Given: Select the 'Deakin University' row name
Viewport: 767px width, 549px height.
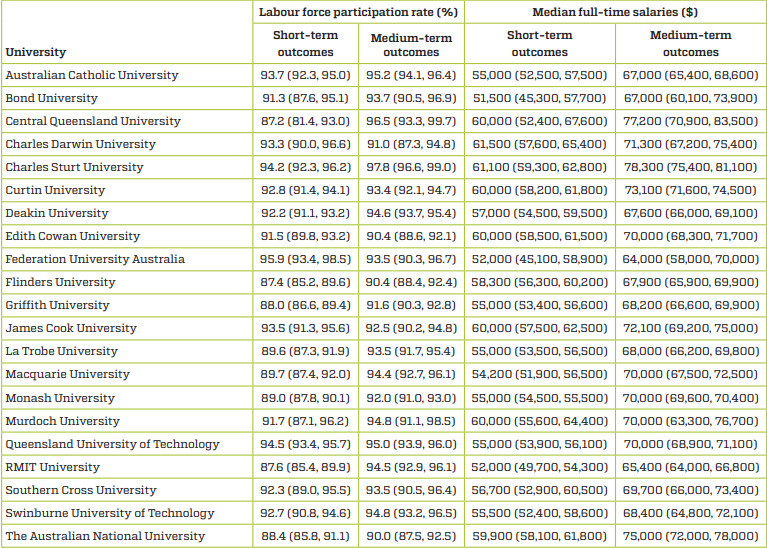Looking at the screenshot, I should [57, 213].
